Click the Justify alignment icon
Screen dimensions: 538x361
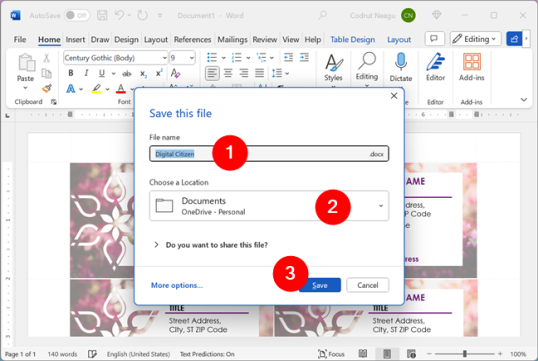[259, 73]
